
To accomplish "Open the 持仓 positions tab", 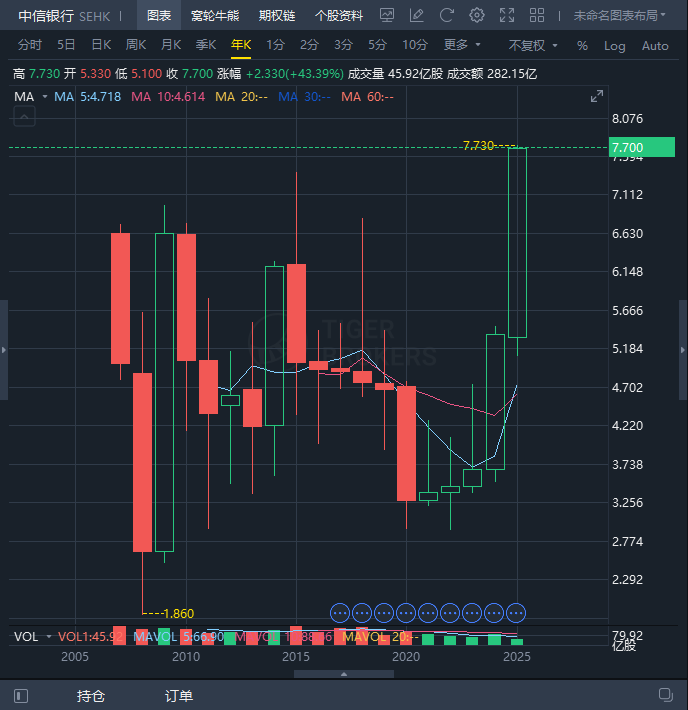I will pyautogui.click(x=91, y=696).
